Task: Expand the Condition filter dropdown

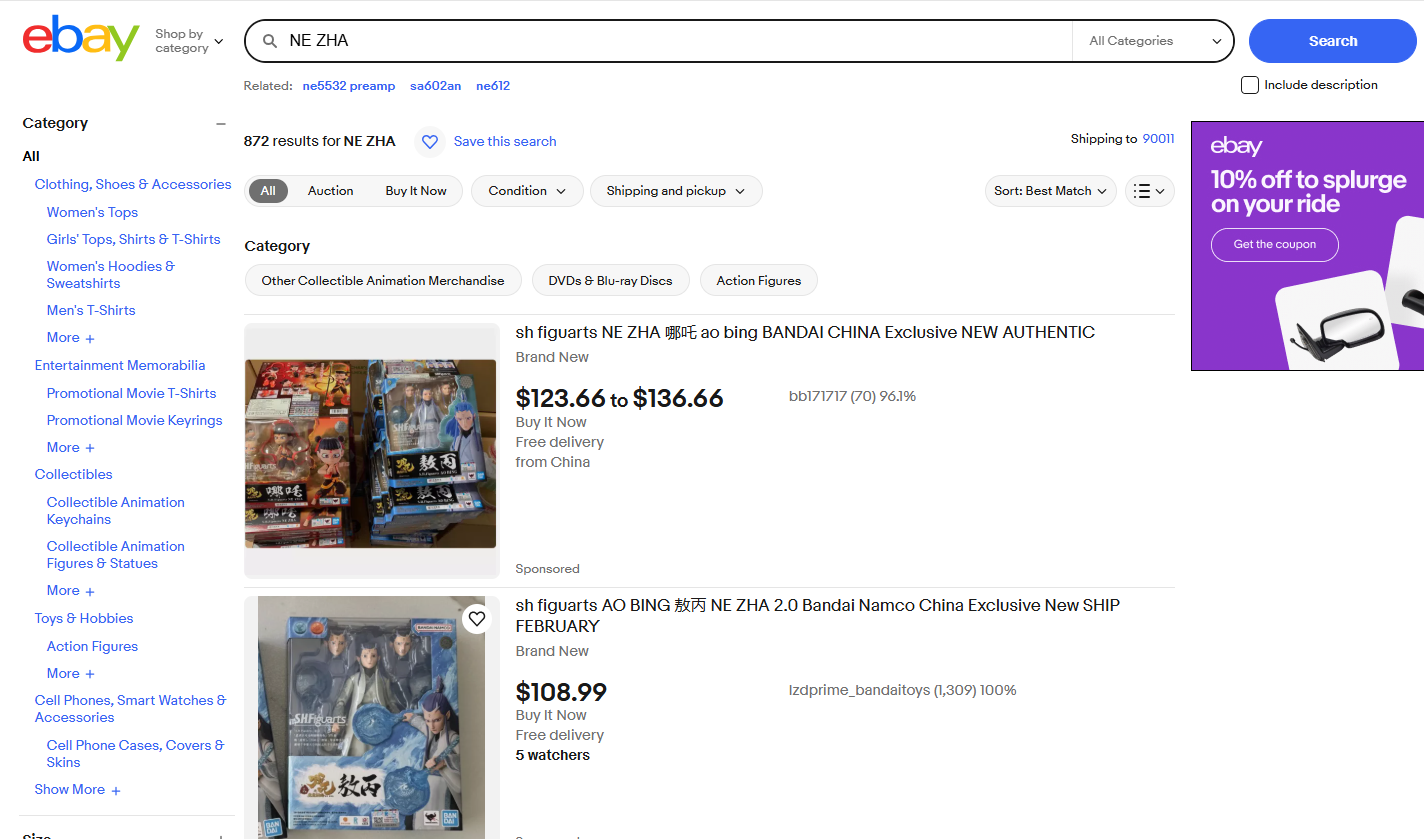Action: point(527,191)
